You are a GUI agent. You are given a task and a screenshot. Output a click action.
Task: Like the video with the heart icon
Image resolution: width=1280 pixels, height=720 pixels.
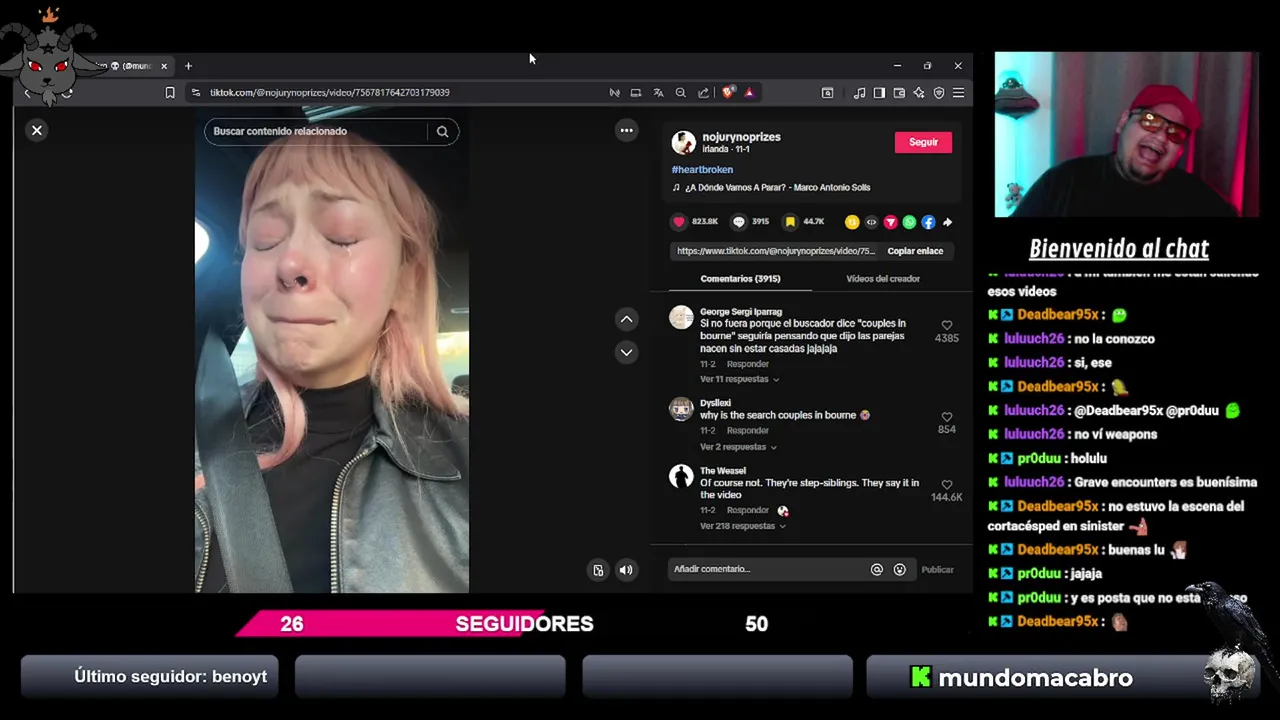[679, 222]
